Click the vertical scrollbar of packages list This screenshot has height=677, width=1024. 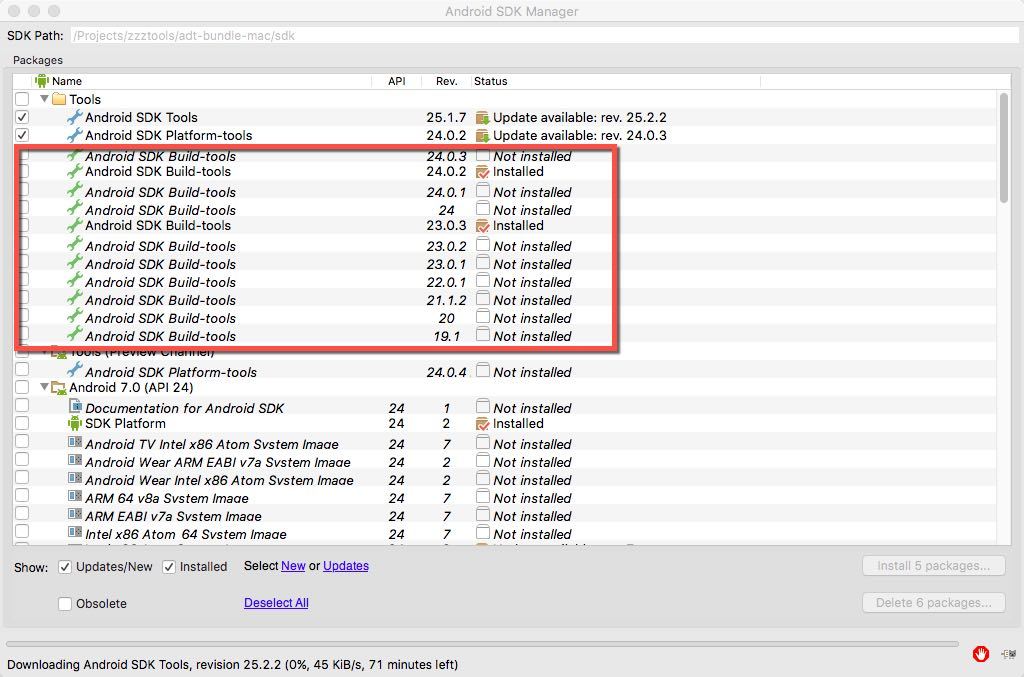1003,150
